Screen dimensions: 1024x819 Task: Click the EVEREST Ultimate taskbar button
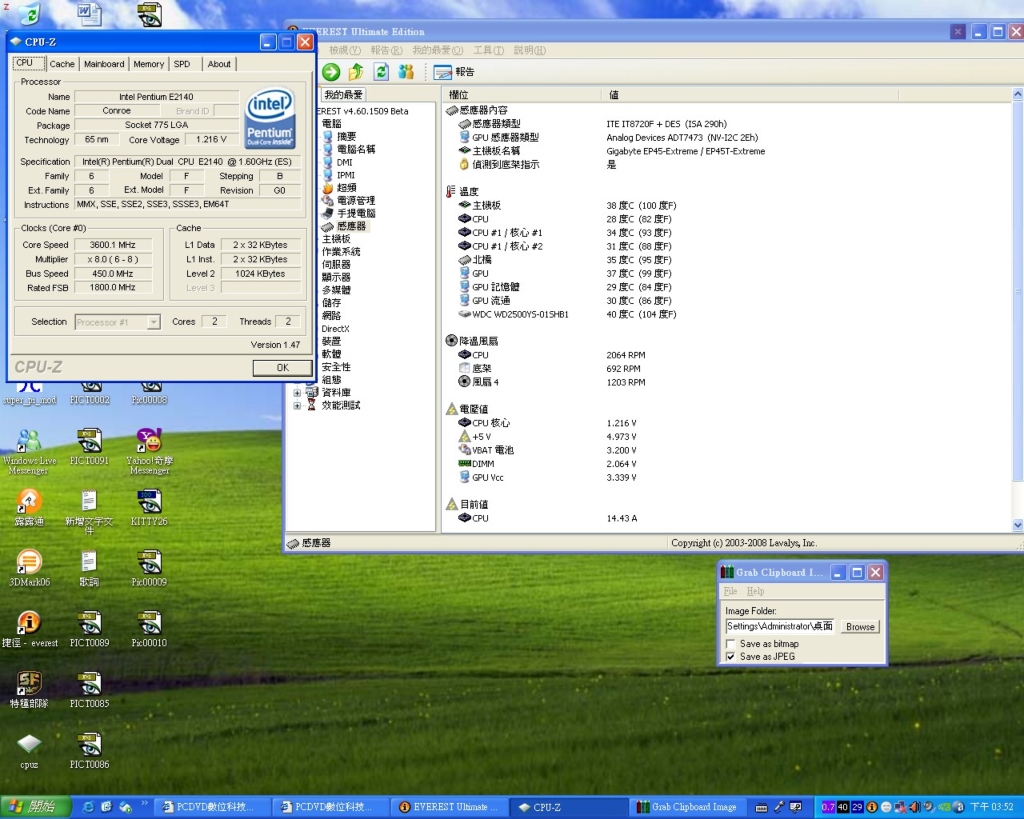click(x=449, y=807)
